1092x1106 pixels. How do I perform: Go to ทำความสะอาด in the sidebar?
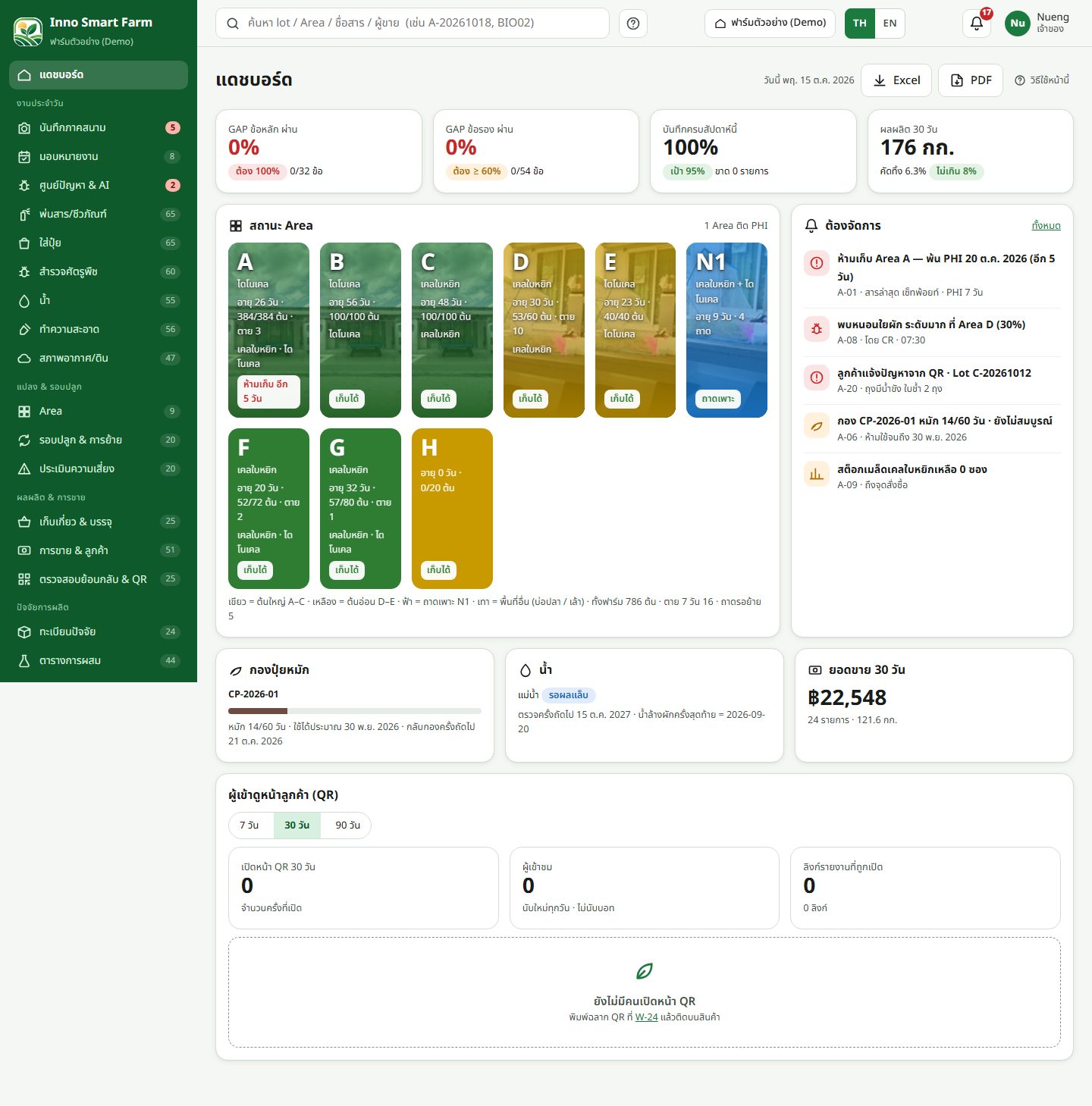click(99, 330)
